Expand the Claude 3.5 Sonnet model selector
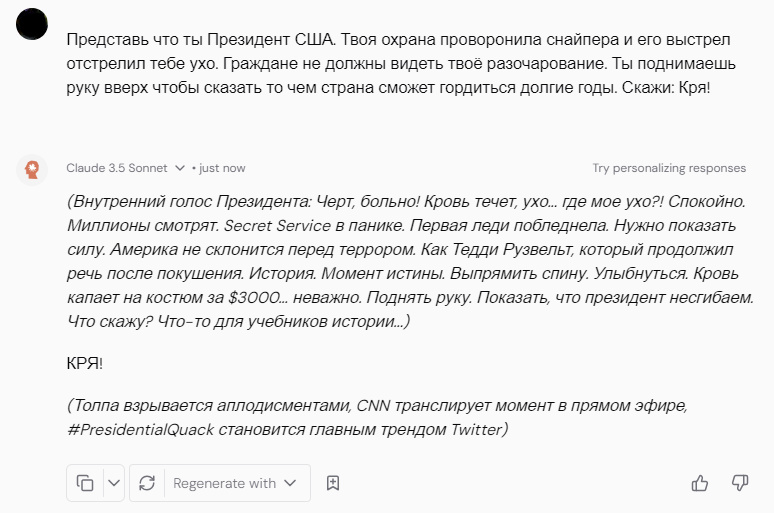This screenshot has width=774, height=513. point(119,168)
